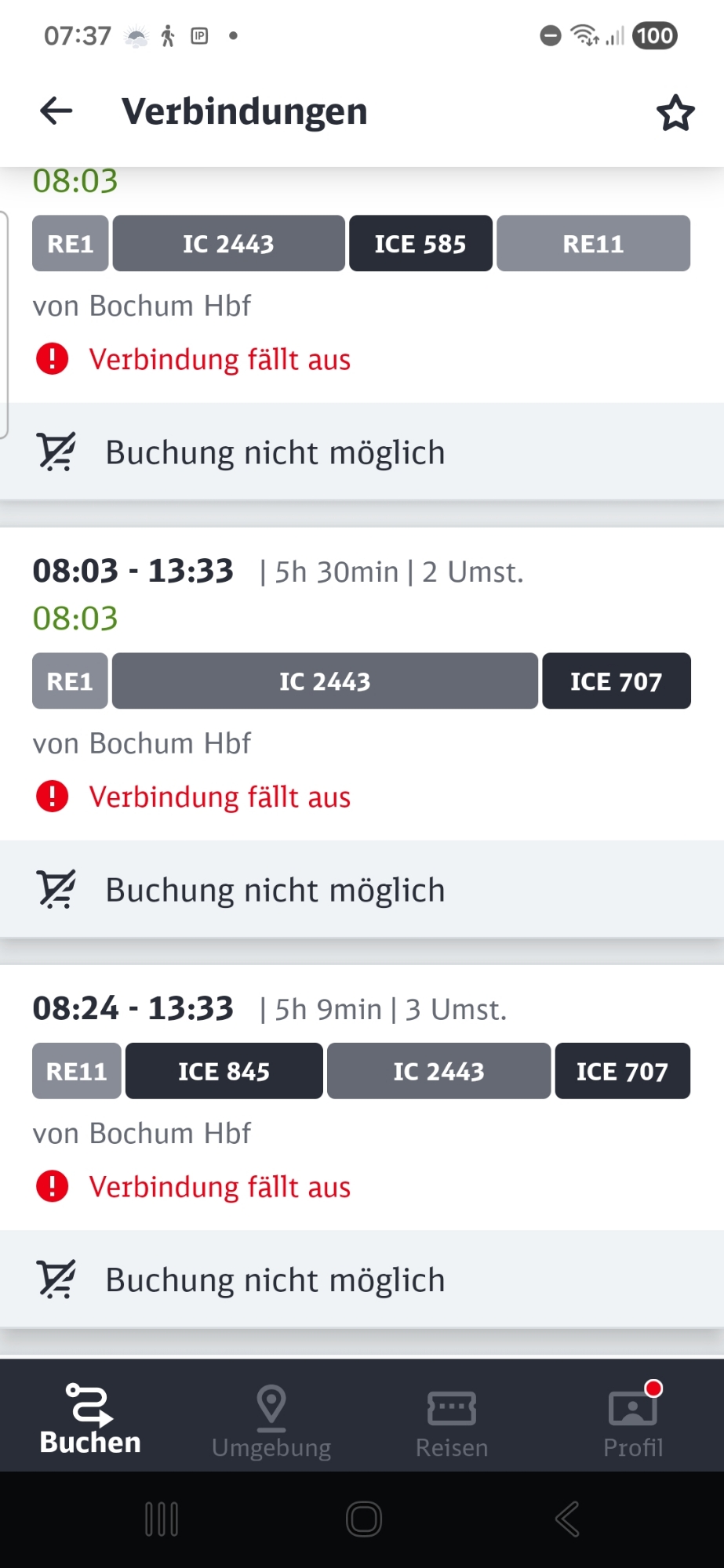Screen dimensions: 724x1568
Task: Tap 'Buchung nicht möglich' in the 08:24 connection
Action: (275, 1280)
